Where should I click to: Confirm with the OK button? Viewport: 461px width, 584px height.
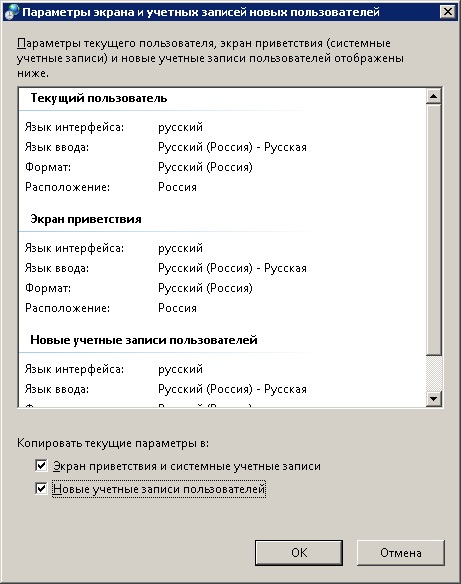coord(299,553)
